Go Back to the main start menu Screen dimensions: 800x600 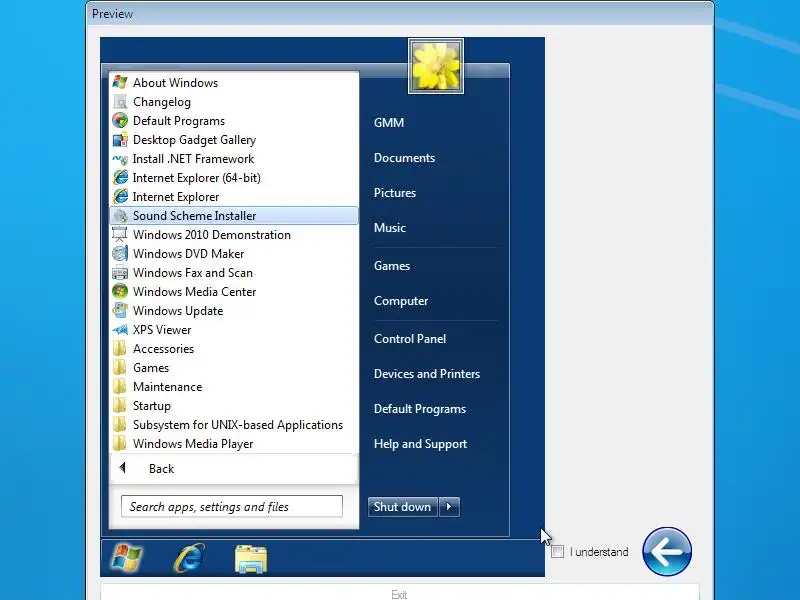pyautogui.click(x=234, y=468)
